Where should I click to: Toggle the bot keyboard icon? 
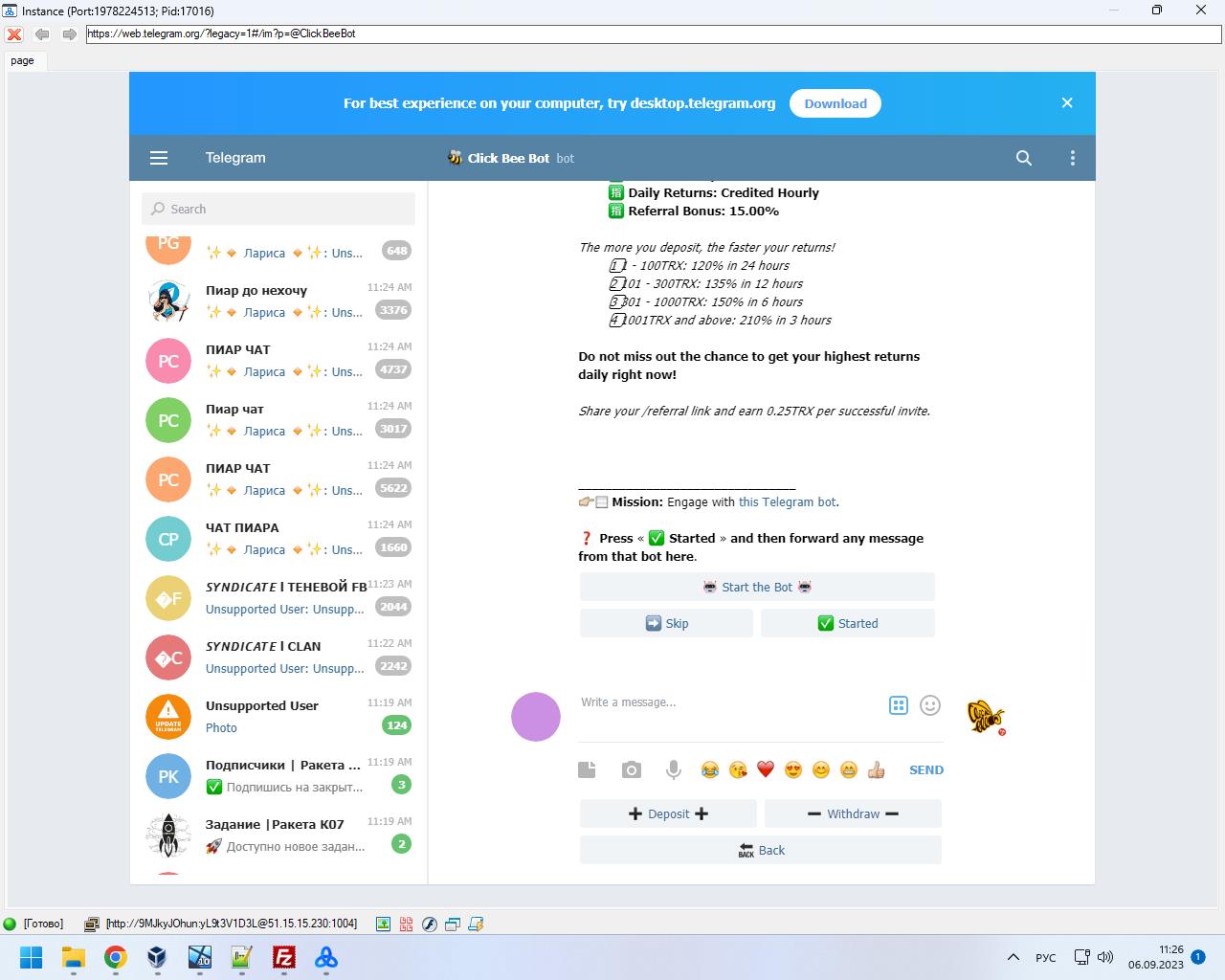[x=899, y=705]
